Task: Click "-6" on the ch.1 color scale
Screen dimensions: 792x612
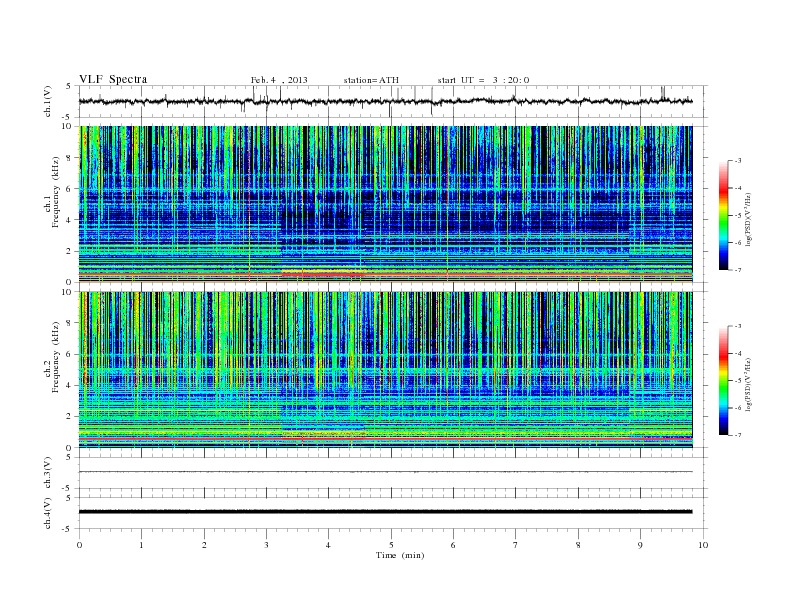Action: (738, 243)
